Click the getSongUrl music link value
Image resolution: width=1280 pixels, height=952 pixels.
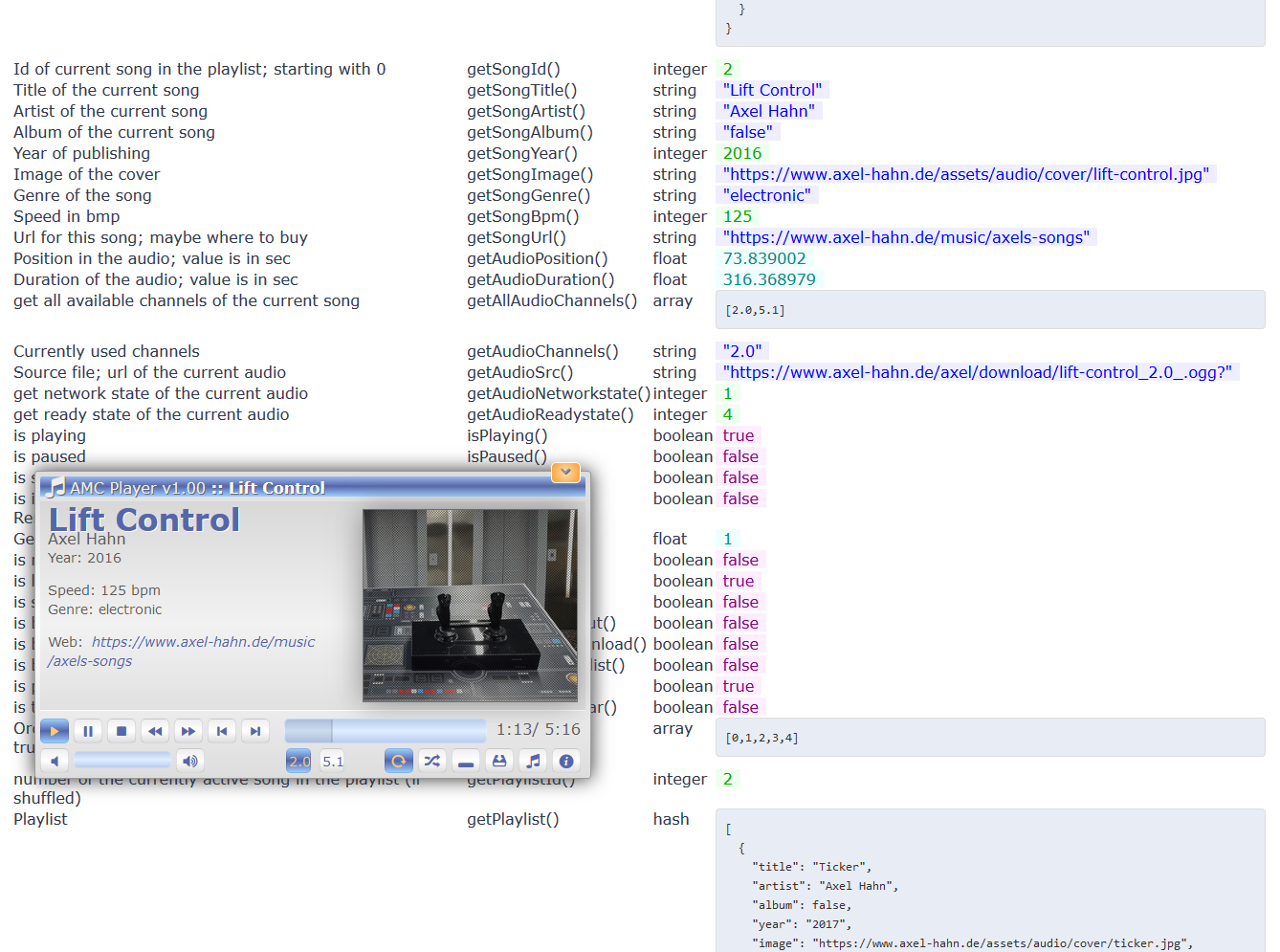[x=906, y=237]
